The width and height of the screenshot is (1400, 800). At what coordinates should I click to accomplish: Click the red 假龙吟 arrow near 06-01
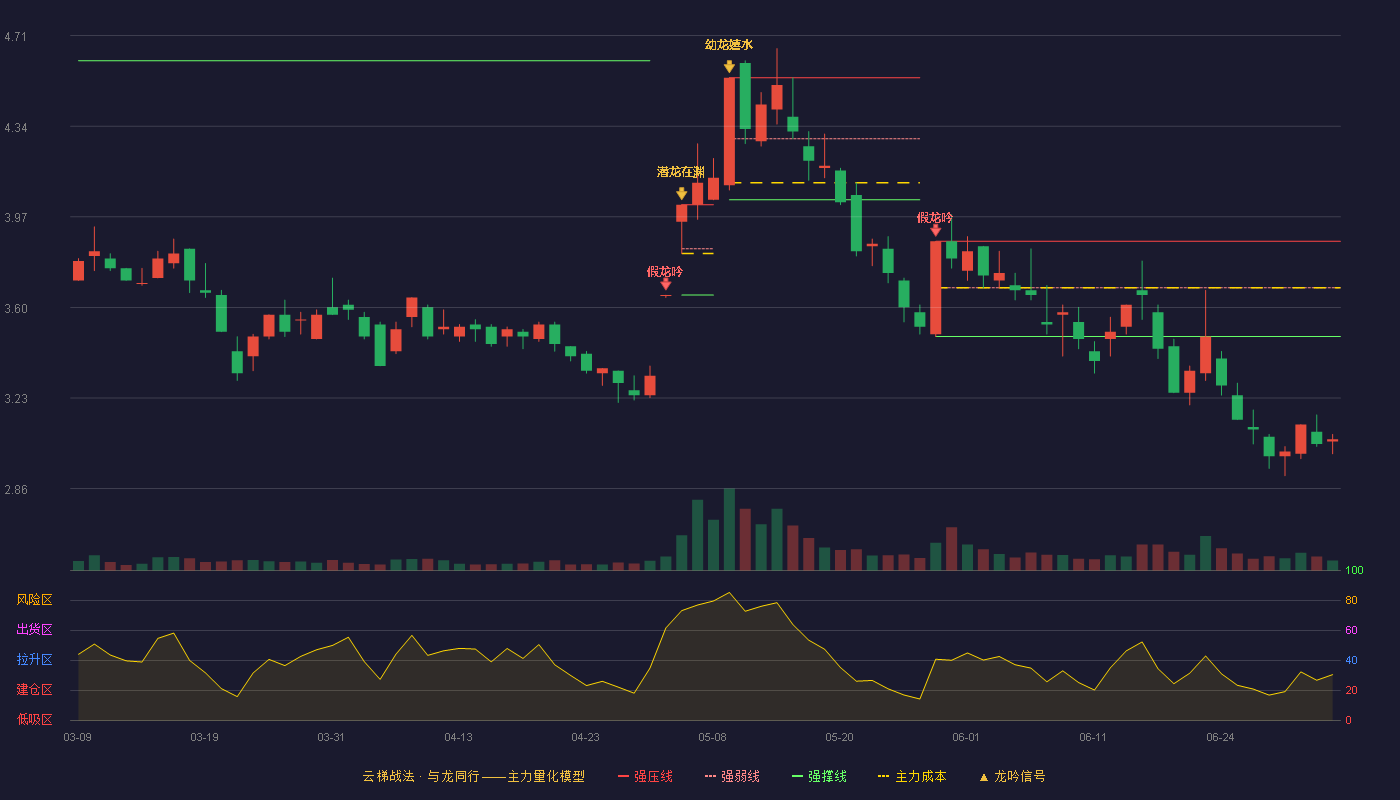935,230
